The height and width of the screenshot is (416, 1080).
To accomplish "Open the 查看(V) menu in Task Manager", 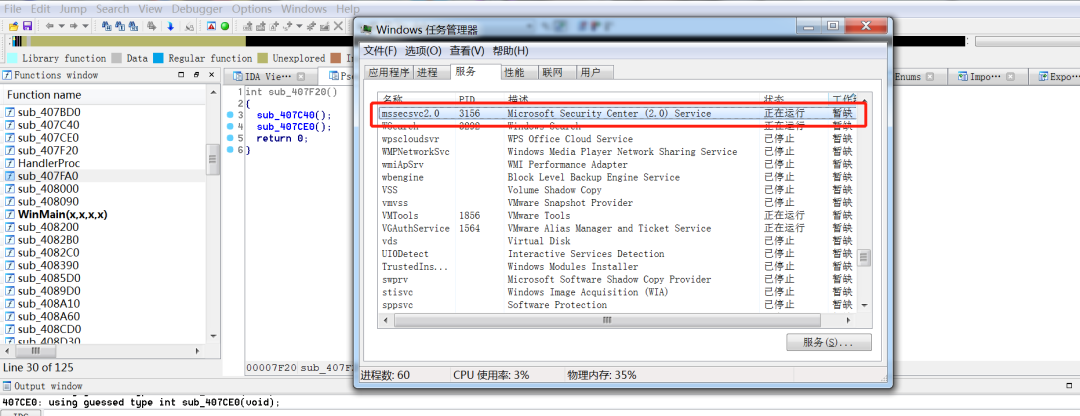I will click(x=466, y=51).
